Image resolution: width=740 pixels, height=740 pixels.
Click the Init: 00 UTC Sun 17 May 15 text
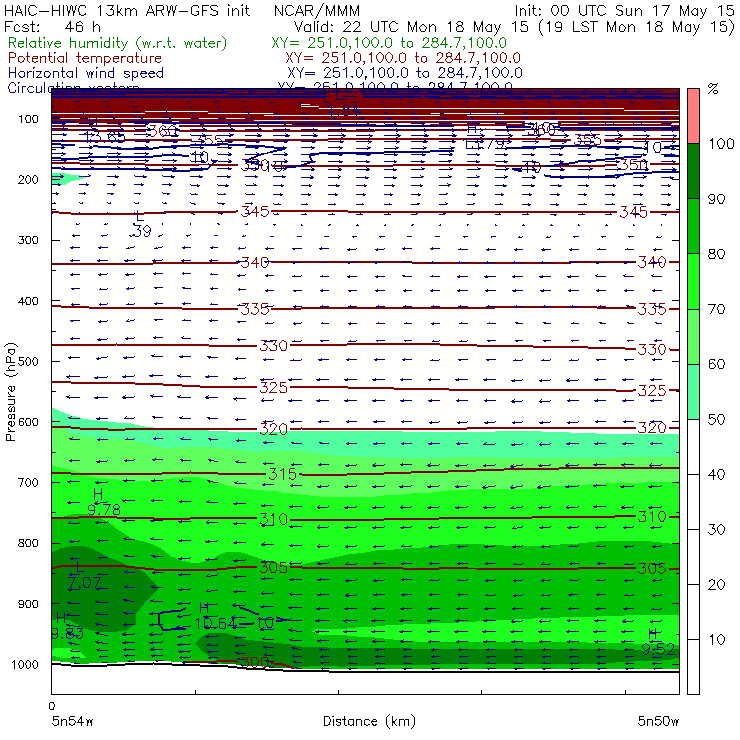click(x=624, y=11)
